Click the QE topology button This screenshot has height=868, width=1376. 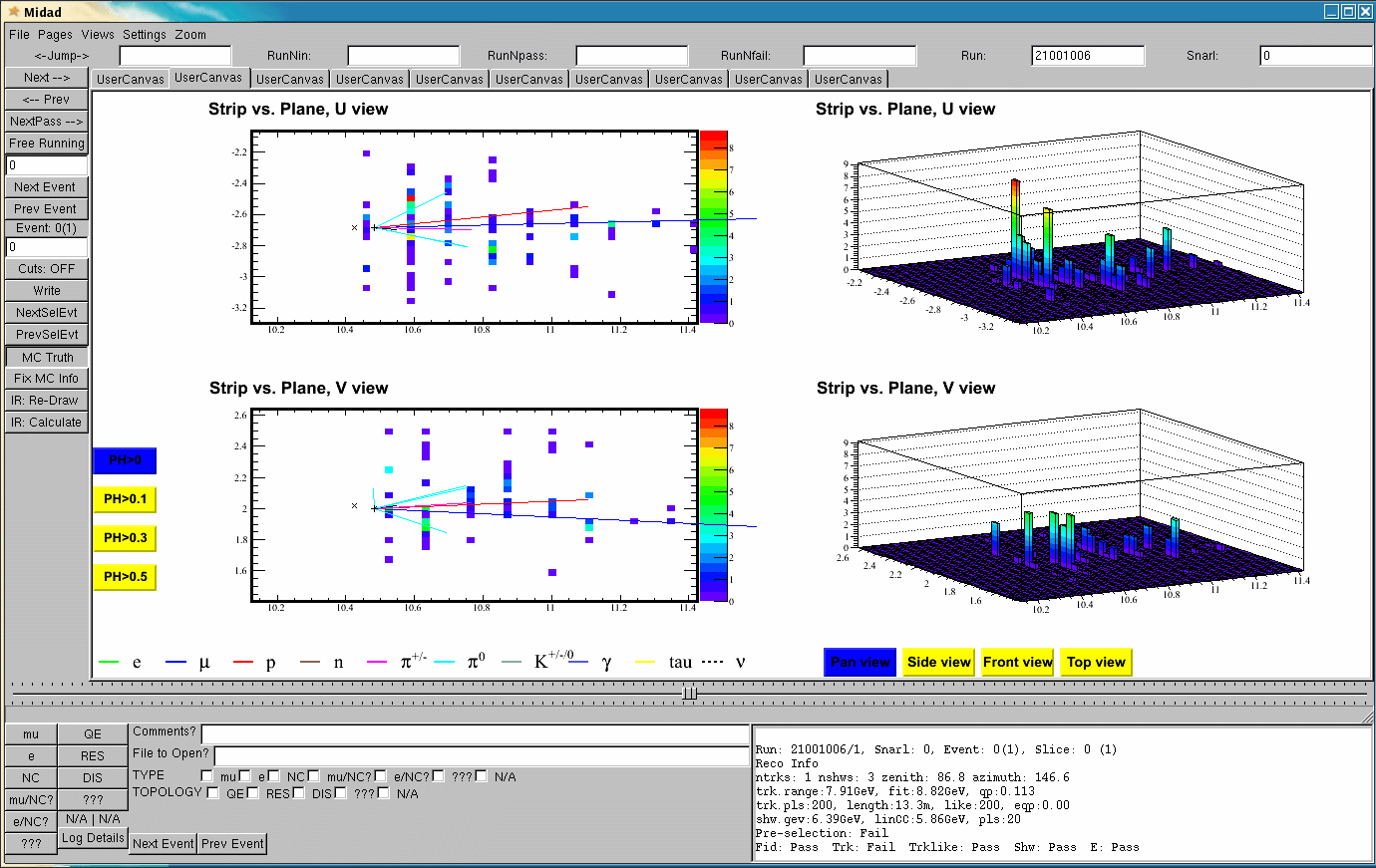coord(93,734)
